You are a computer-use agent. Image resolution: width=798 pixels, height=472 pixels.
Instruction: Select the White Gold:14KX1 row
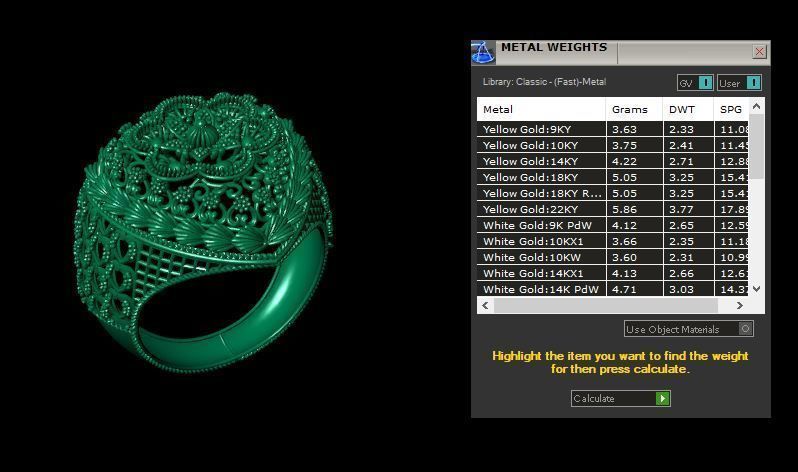(613, 273)
